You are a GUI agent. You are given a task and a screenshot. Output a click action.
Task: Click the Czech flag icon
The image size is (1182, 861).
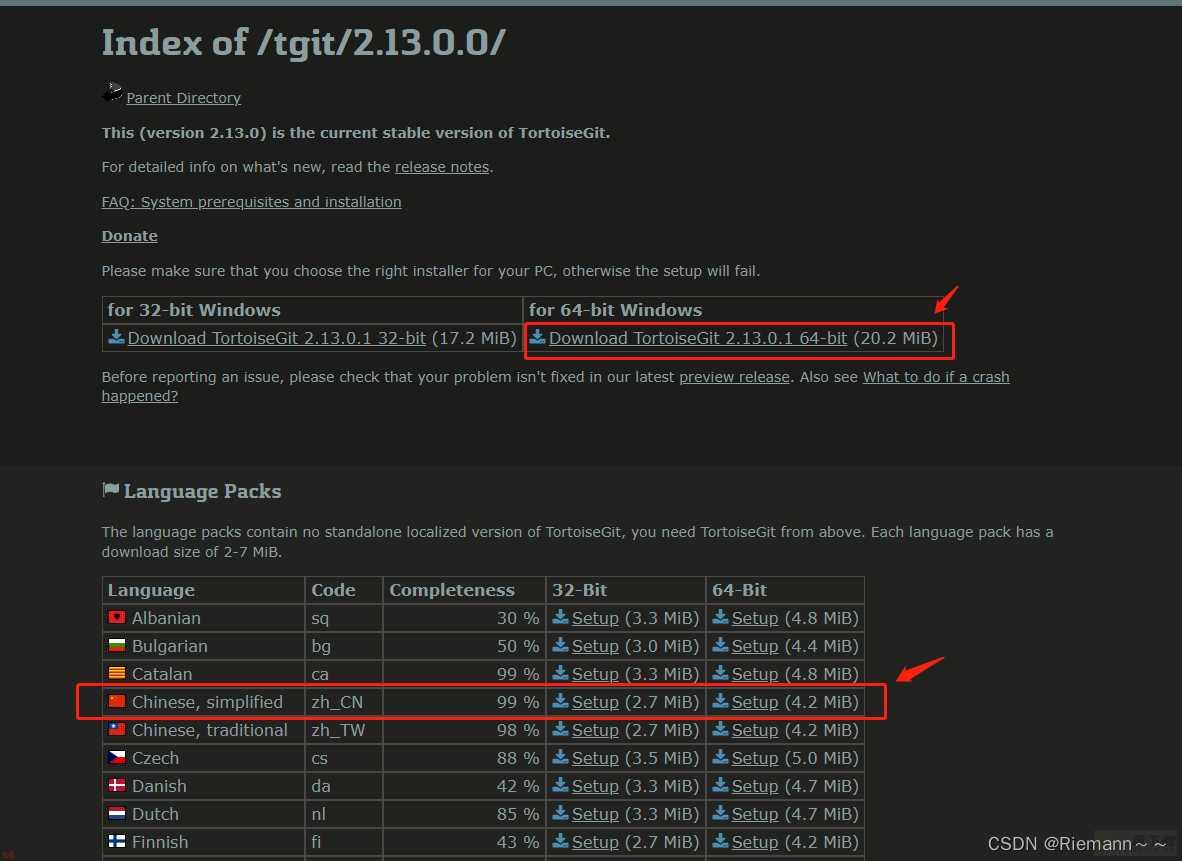coord(117,757)
